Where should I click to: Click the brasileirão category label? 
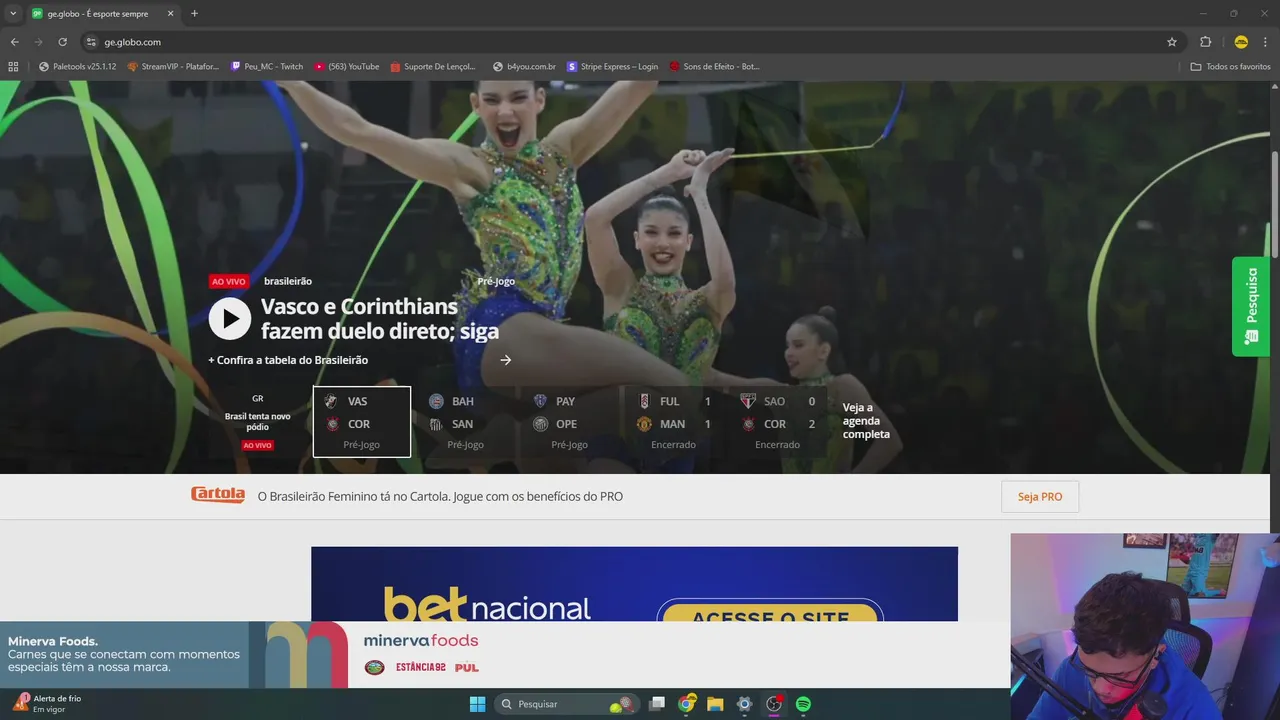pyautogui.click(x=288, y=282)
